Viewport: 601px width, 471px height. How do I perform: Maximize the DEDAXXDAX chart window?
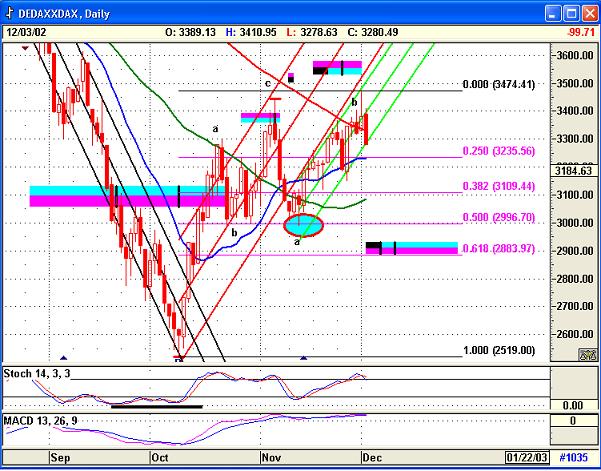(x=571, y=14)
